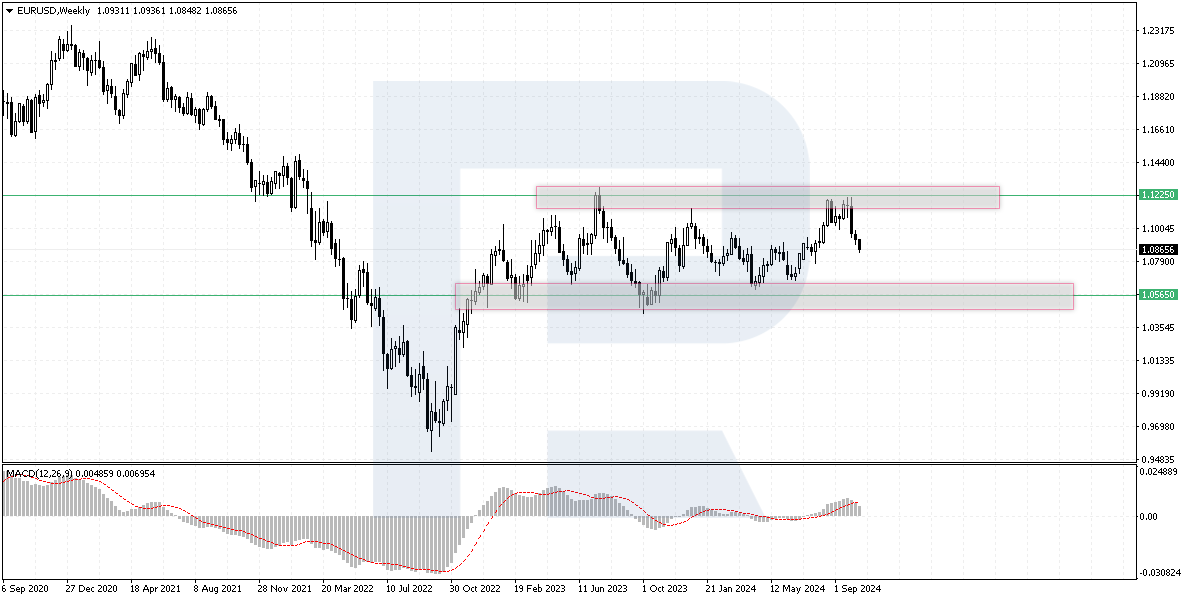Click the 1 Sep 2024 date label

[x=858, y=587]
